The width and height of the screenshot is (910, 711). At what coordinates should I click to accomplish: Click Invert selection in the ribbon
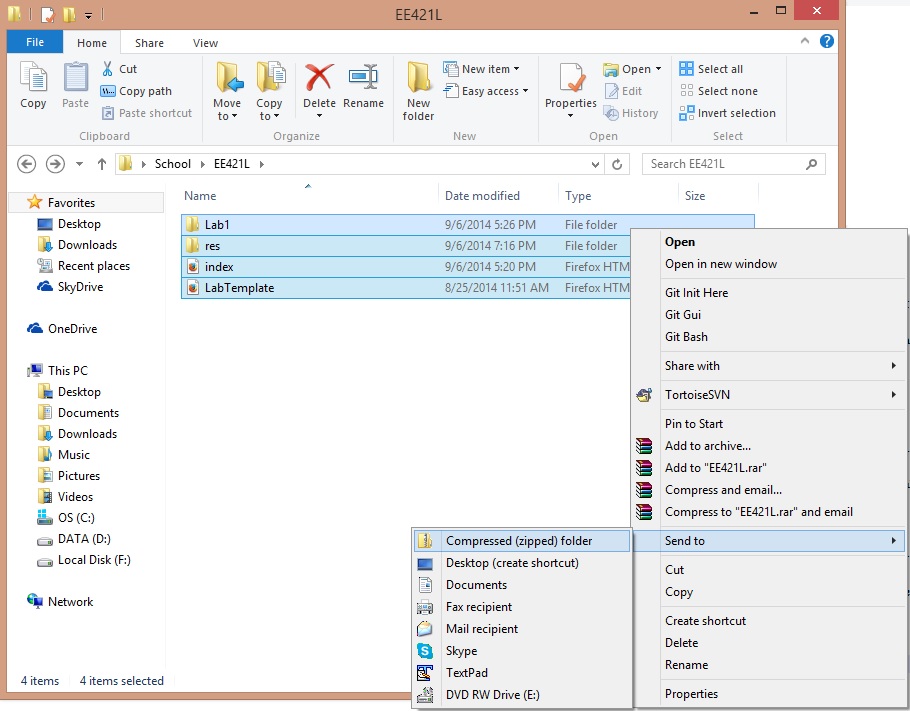point(735,113)
